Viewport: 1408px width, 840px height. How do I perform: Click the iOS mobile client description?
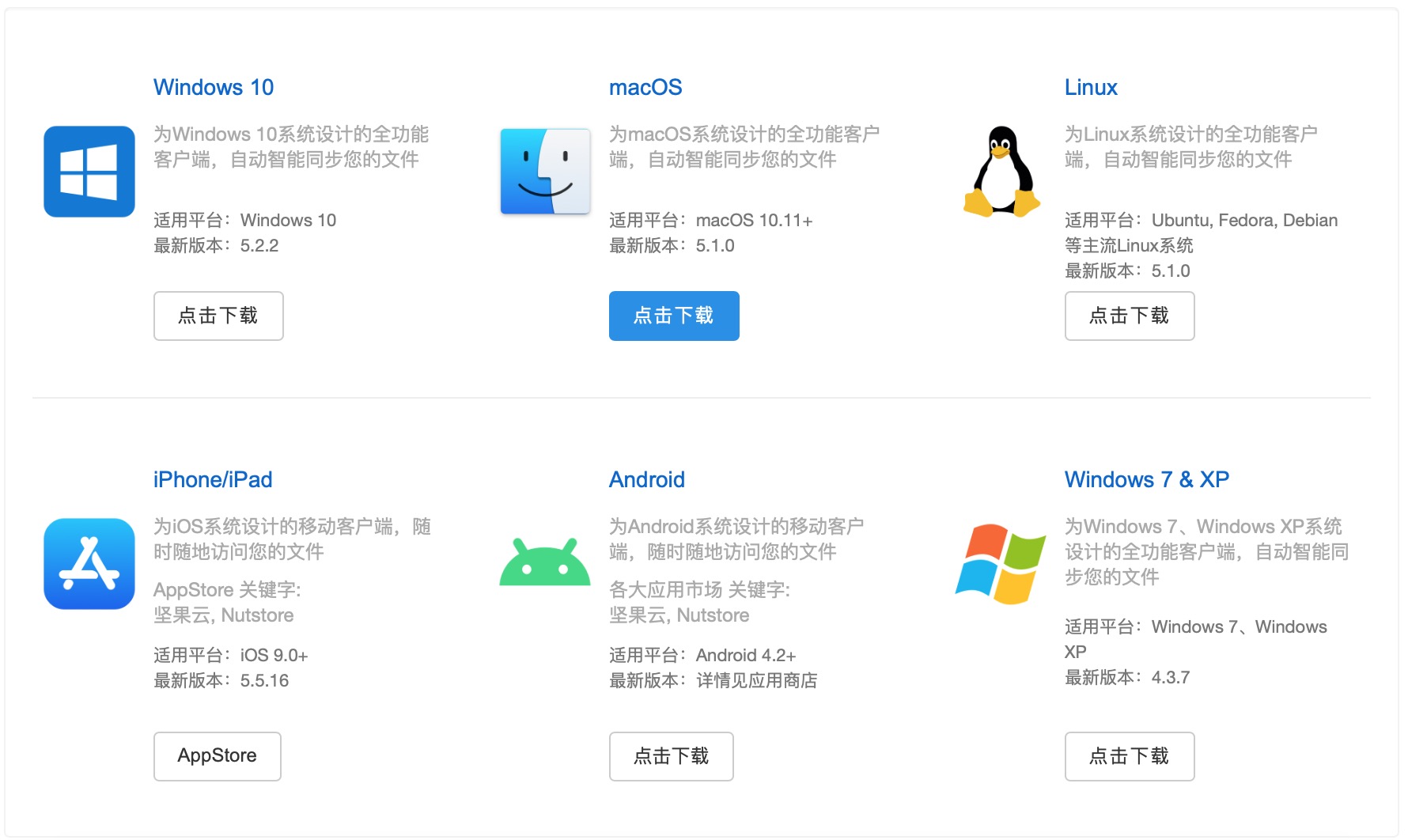(x=292, y=539)
